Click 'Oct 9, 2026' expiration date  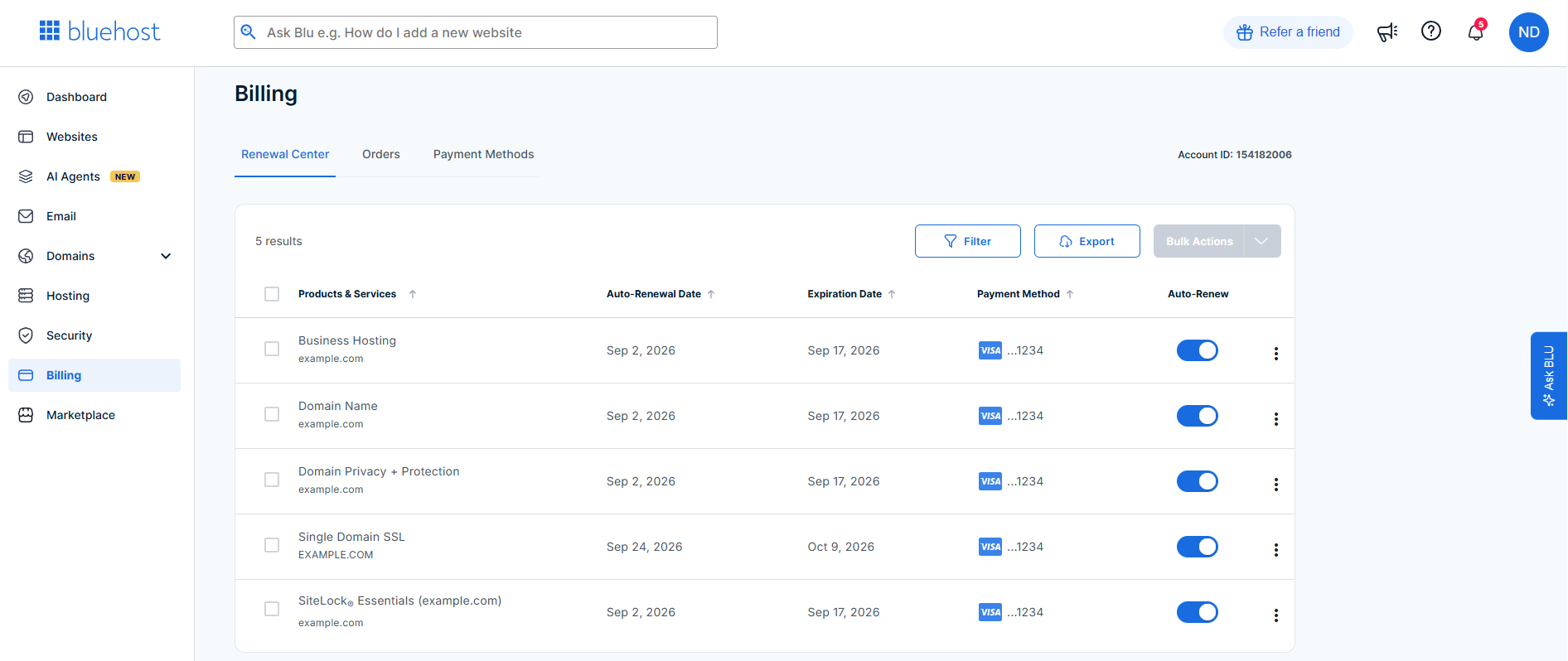(841, 547)
